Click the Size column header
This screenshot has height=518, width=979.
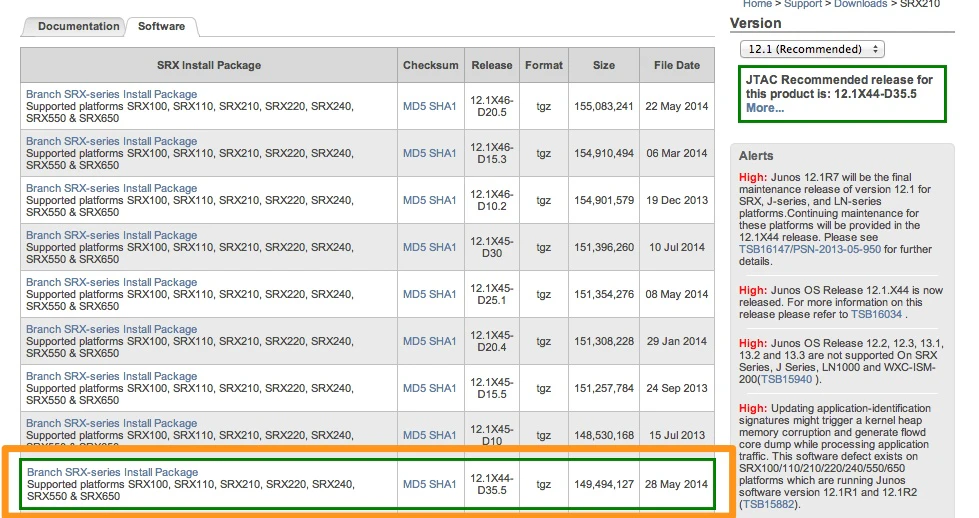[x=604, y=65]
